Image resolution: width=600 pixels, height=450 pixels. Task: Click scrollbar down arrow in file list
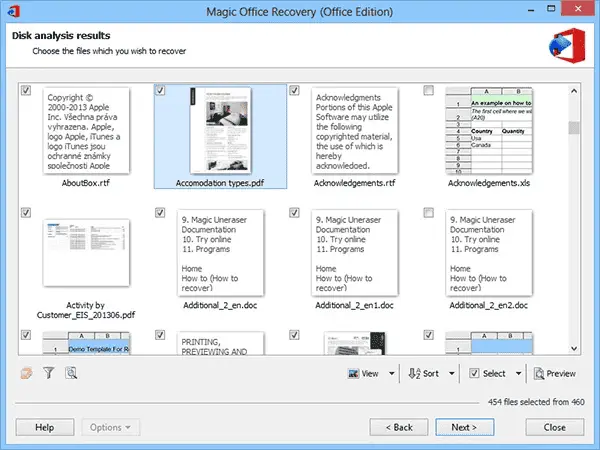(x=574, y=348)
